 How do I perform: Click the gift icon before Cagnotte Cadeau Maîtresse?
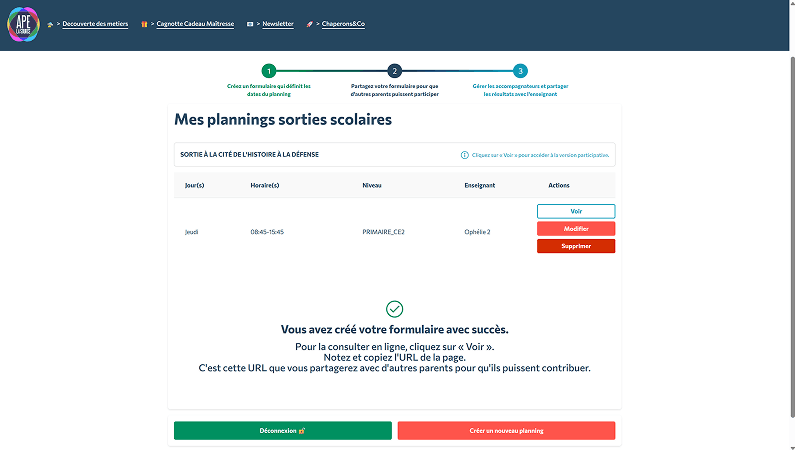coord(144,24)
